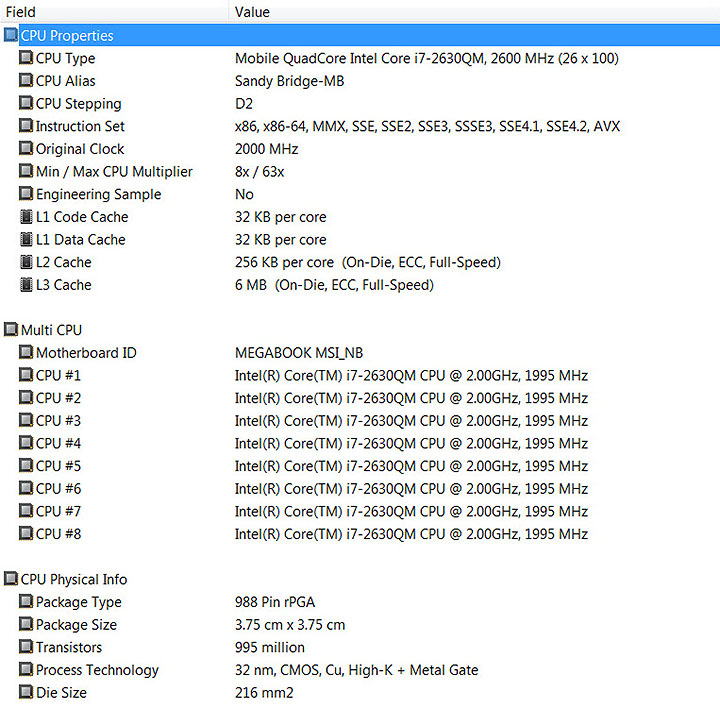Select the 'x86, x86-64, MMX, SSE' instruction value
Viewport: 720px width, 708px height.
click(x=428, y=126)
